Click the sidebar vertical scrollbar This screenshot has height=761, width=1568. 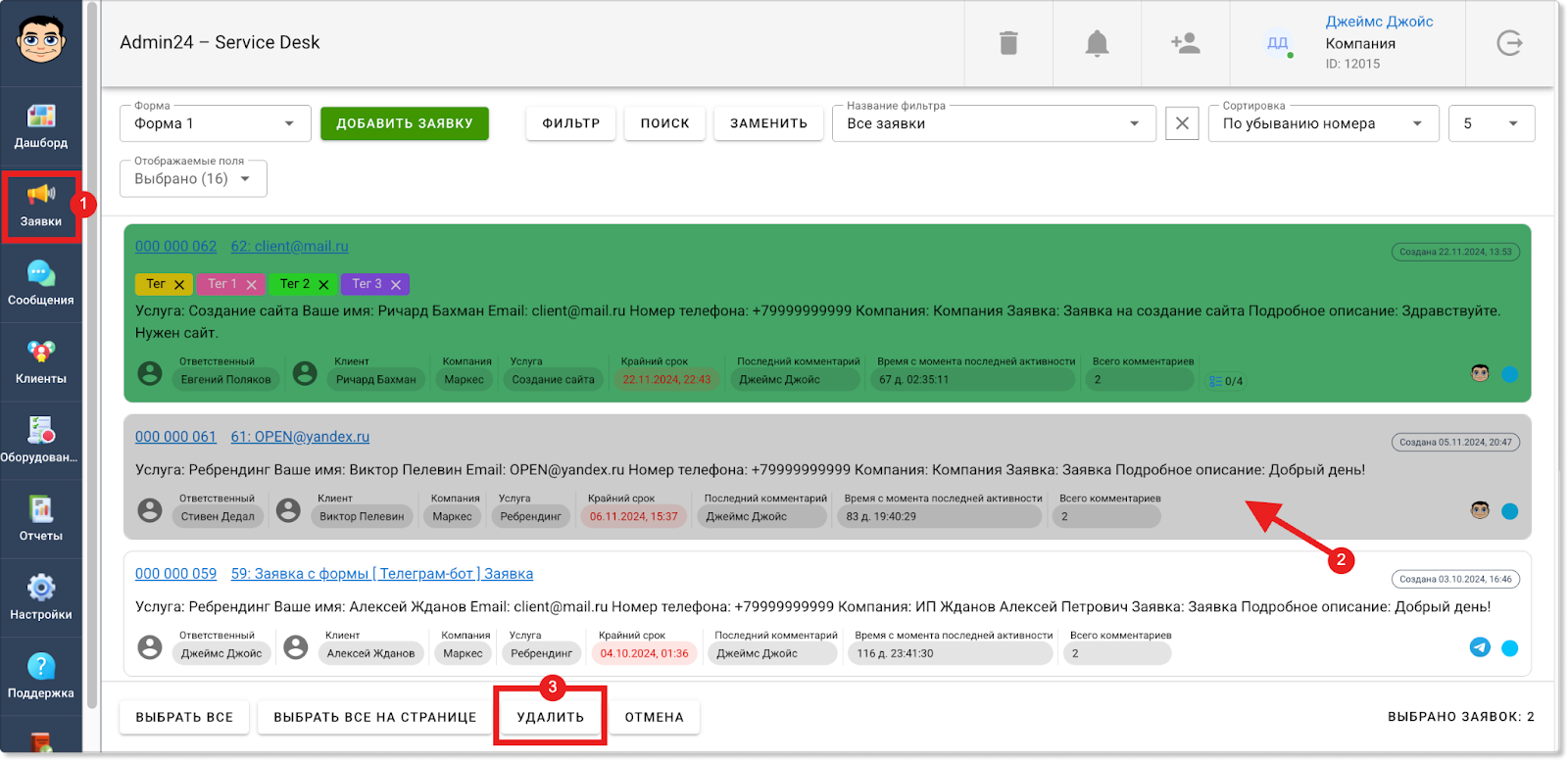92,353
